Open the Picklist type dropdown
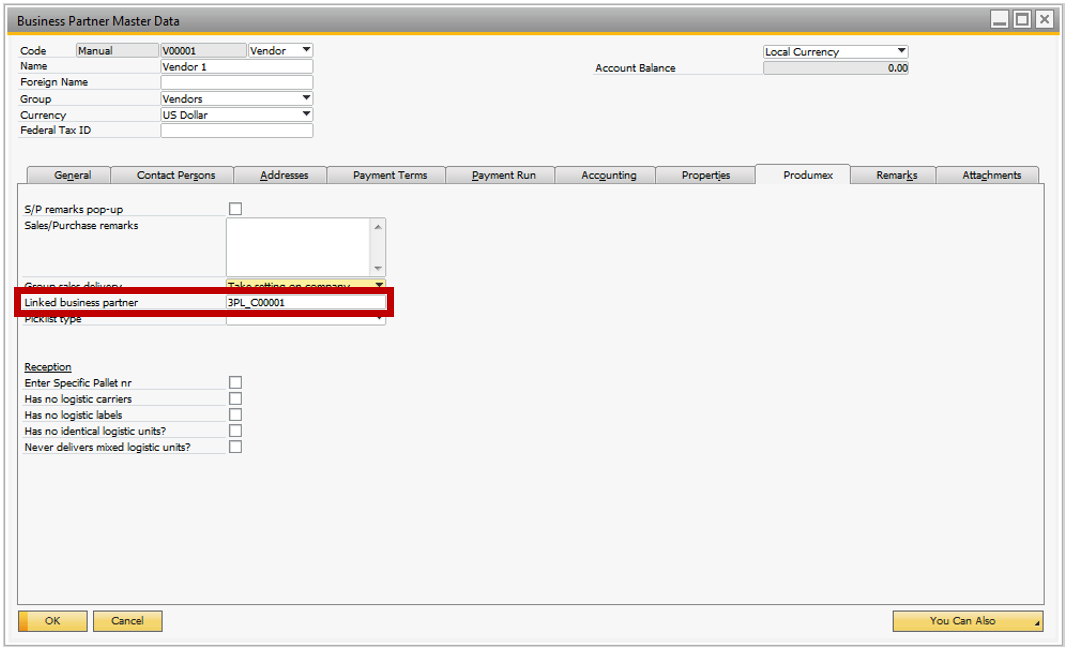The height and width of the screenshot is (650, 1068). pyautogui.click(x=379, y=320)
